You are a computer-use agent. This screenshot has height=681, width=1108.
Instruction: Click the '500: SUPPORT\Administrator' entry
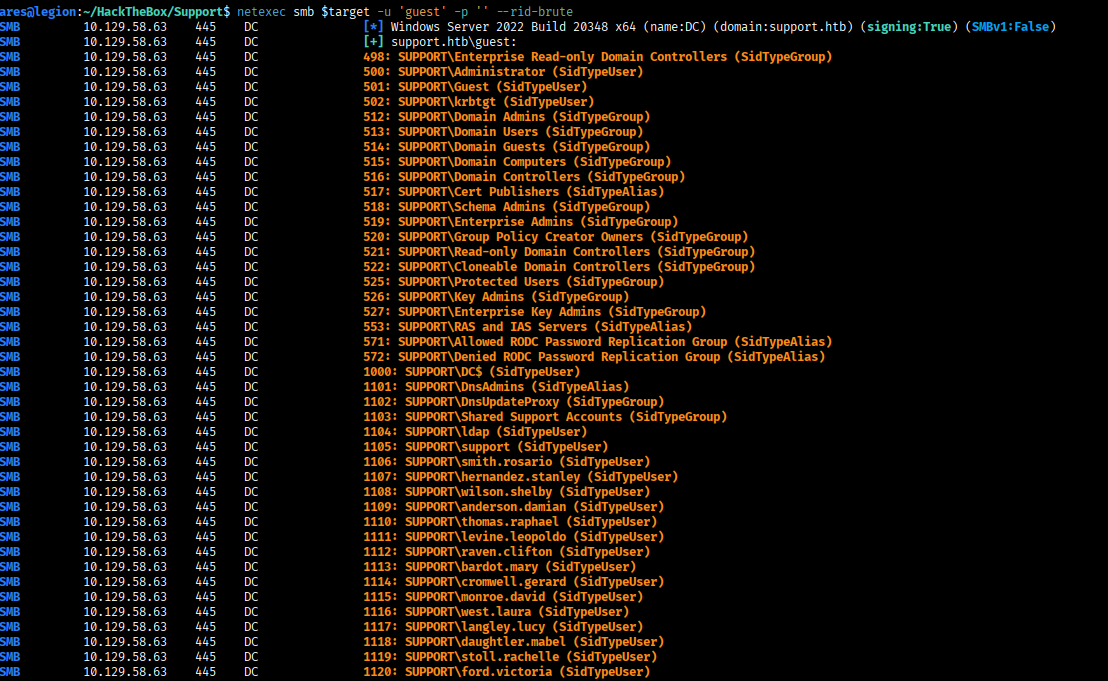click(x=503, y=71)
